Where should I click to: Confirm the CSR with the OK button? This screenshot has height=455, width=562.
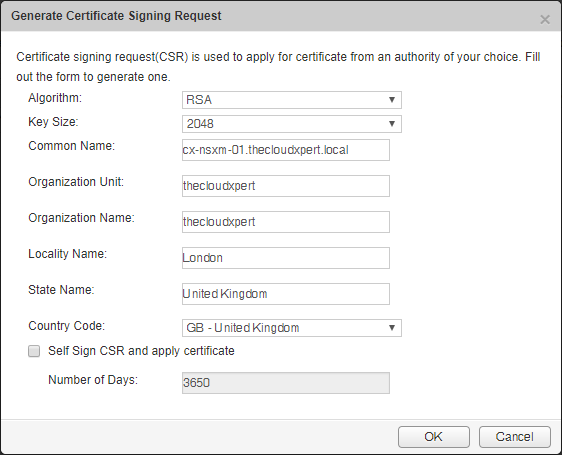coord(434,437)
